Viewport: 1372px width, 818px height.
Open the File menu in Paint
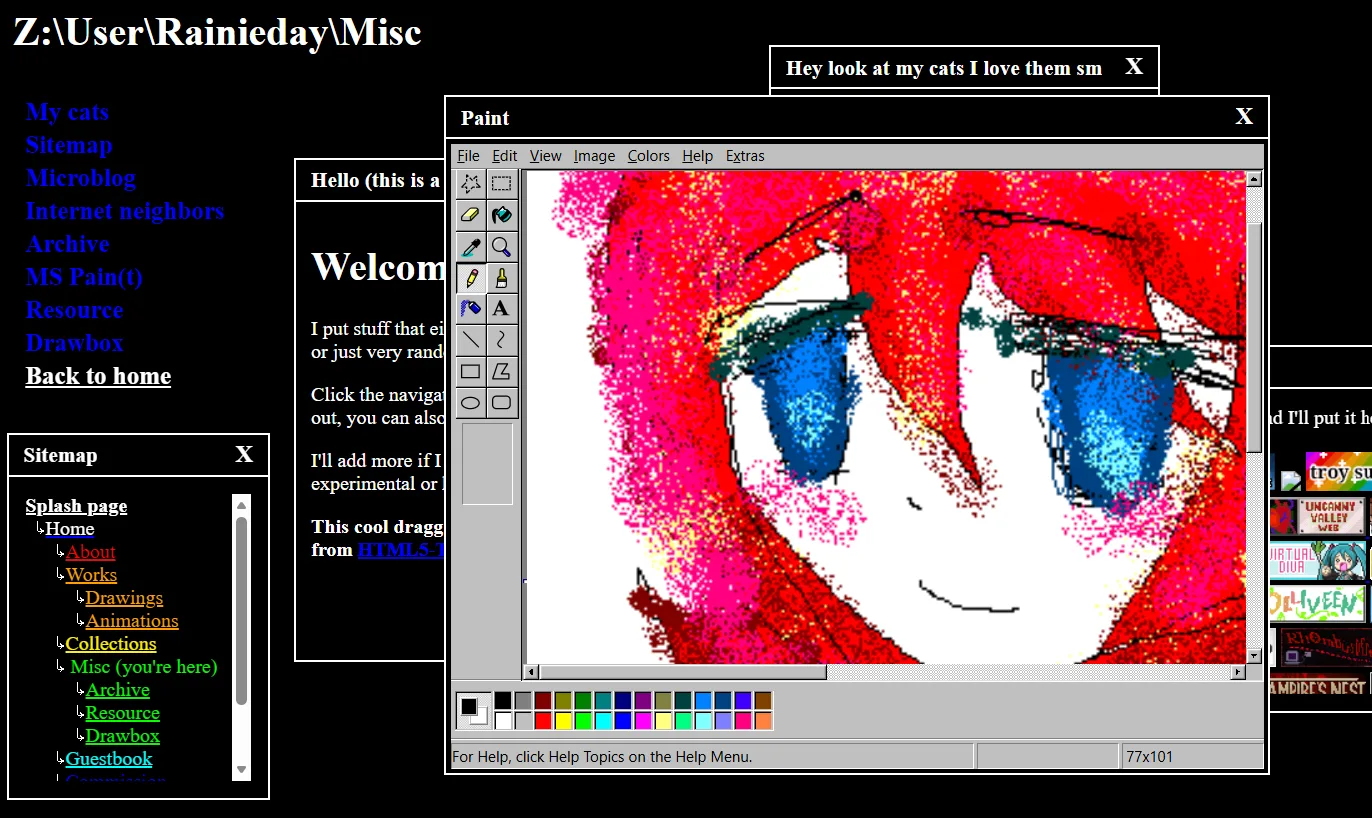coord(468,156)
